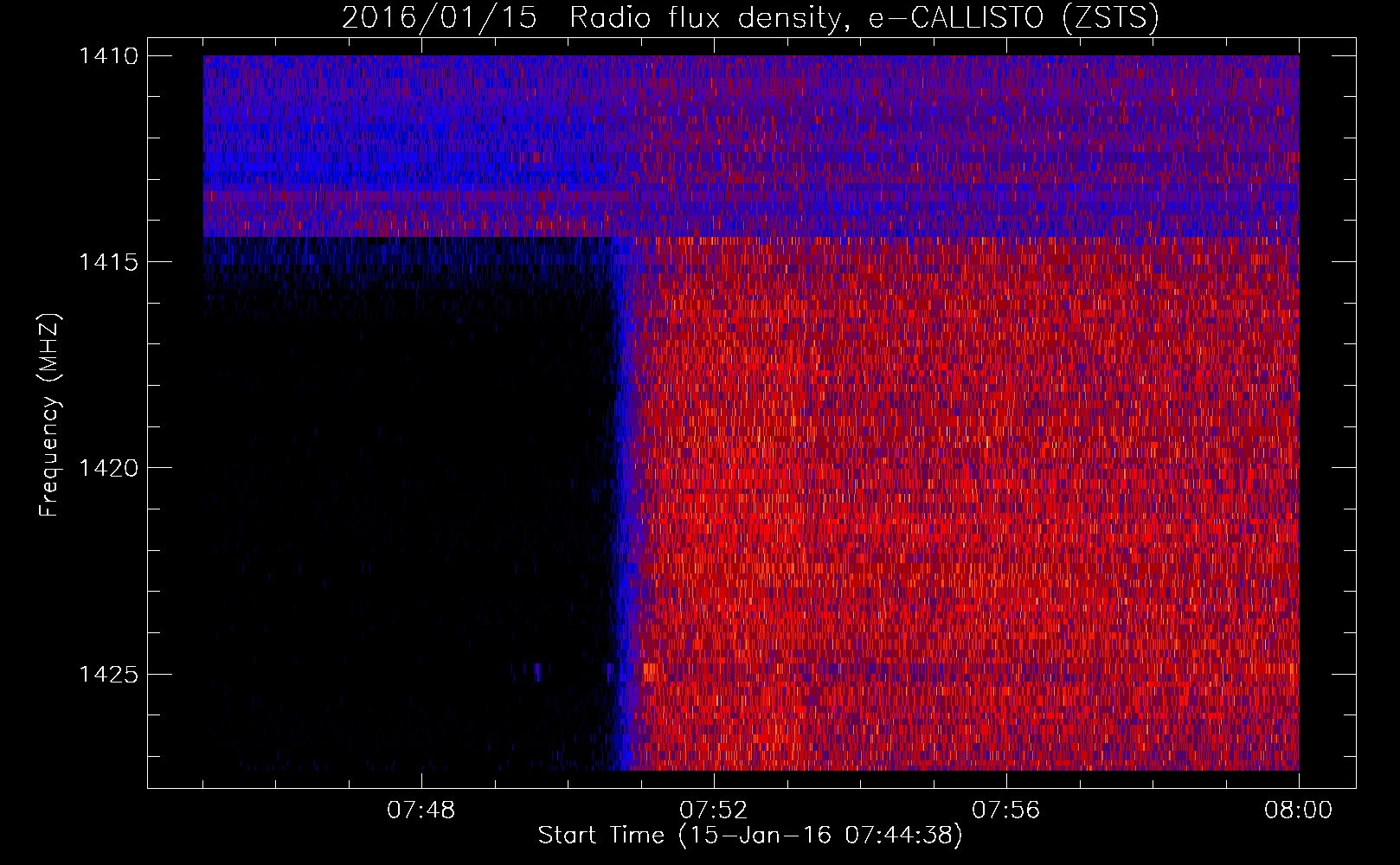
Task: Click the 08:00 time tick label
Action: pos(1298,811)
